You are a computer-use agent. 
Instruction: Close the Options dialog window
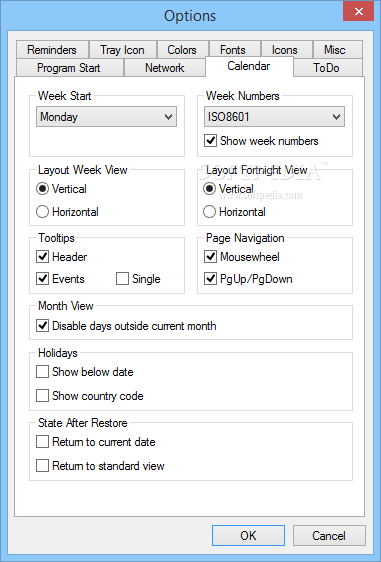click(x=358, y=11)
